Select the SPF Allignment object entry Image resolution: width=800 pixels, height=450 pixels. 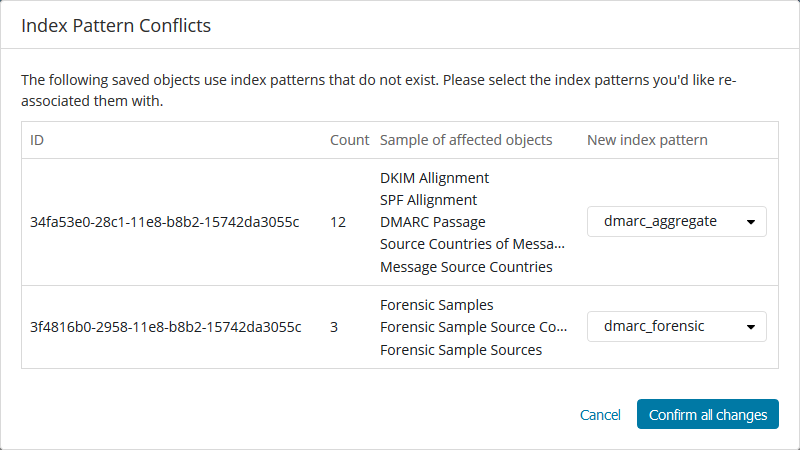[x=428, y=200]
